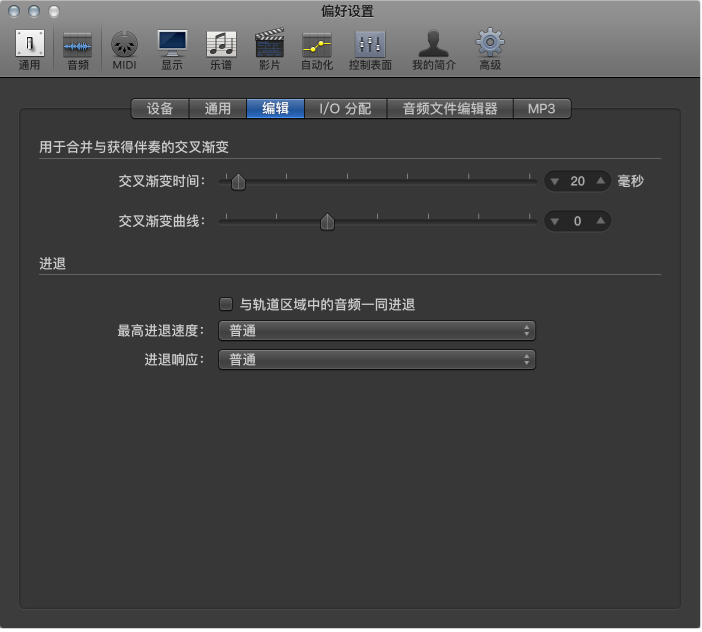The height and width of the screenshot is (632, 702).
Task: Open the 控制表面 (Control Surfaces) preferences icon
Action: [370, 49]
